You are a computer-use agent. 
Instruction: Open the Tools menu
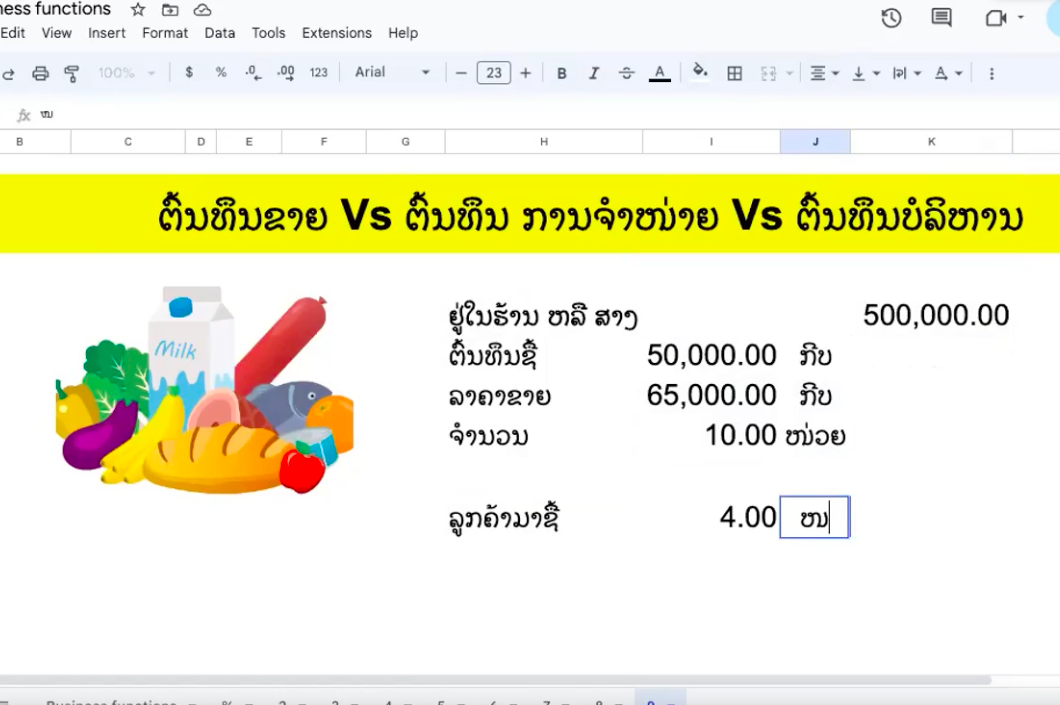(268, 33)
